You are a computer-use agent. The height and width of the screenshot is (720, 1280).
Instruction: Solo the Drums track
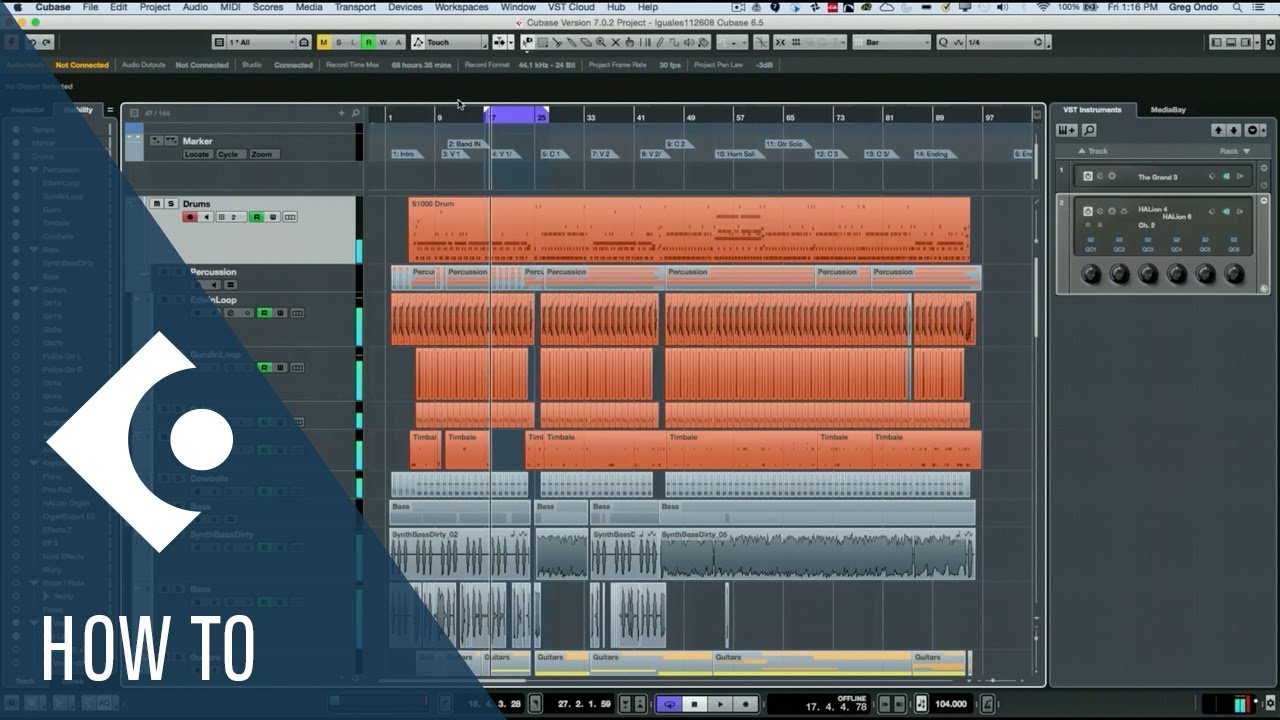pos(170,204)
